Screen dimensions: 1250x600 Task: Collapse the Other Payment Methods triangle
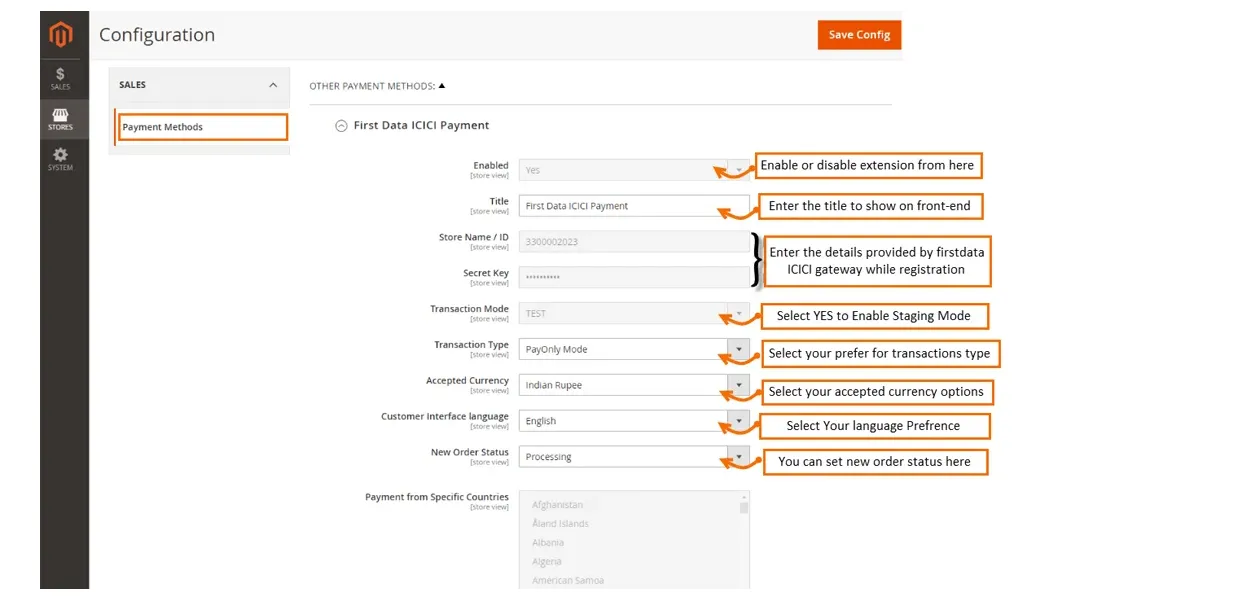click(x=442, y=86)
